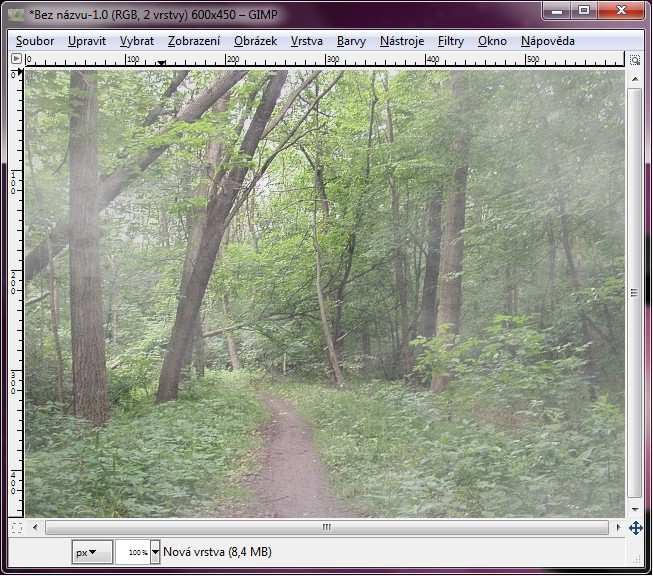Click the horizontal scrollbar right arrow

coord(618,528)
